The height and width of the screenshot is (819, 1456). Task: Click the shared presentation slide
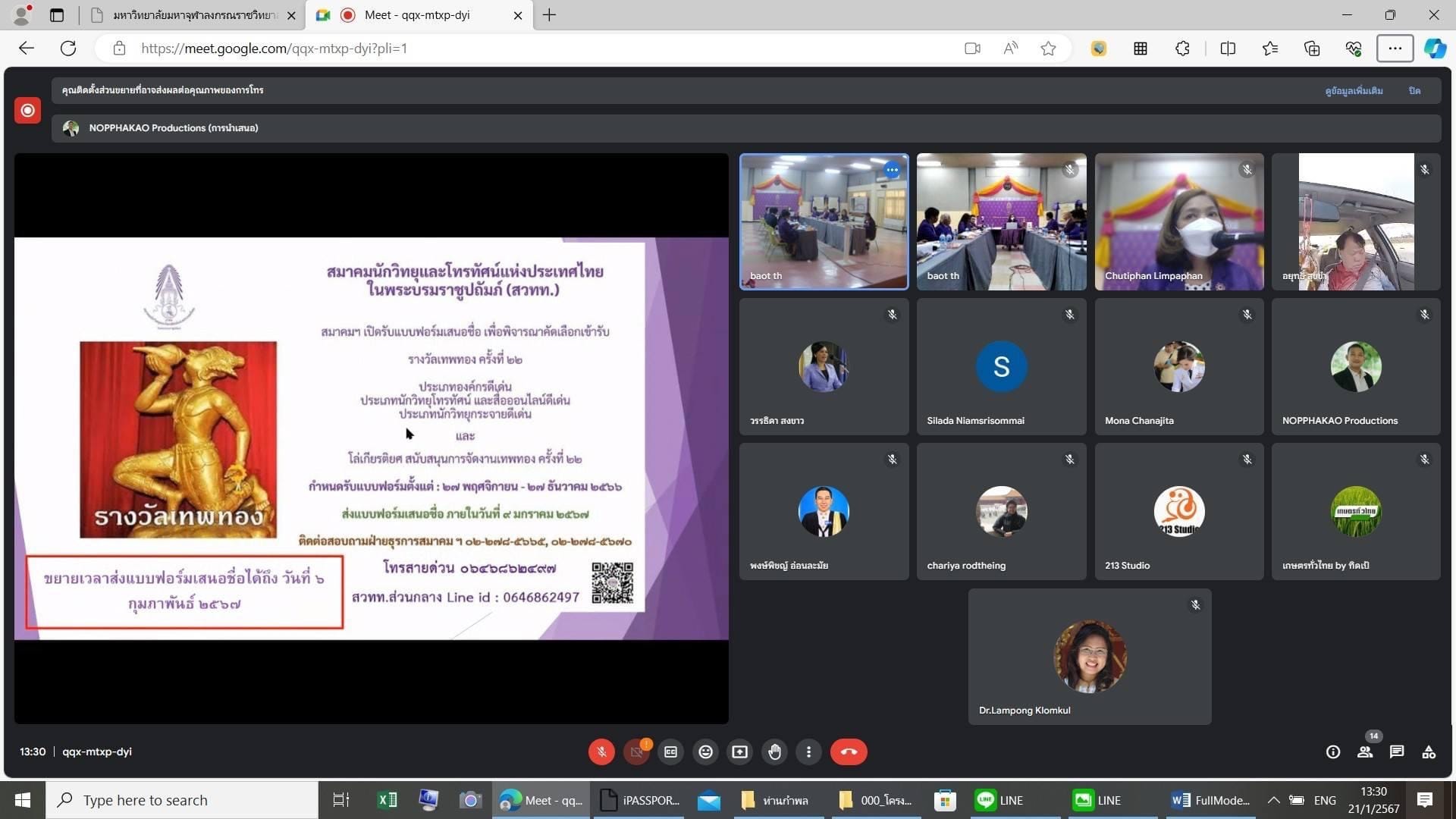372,438
